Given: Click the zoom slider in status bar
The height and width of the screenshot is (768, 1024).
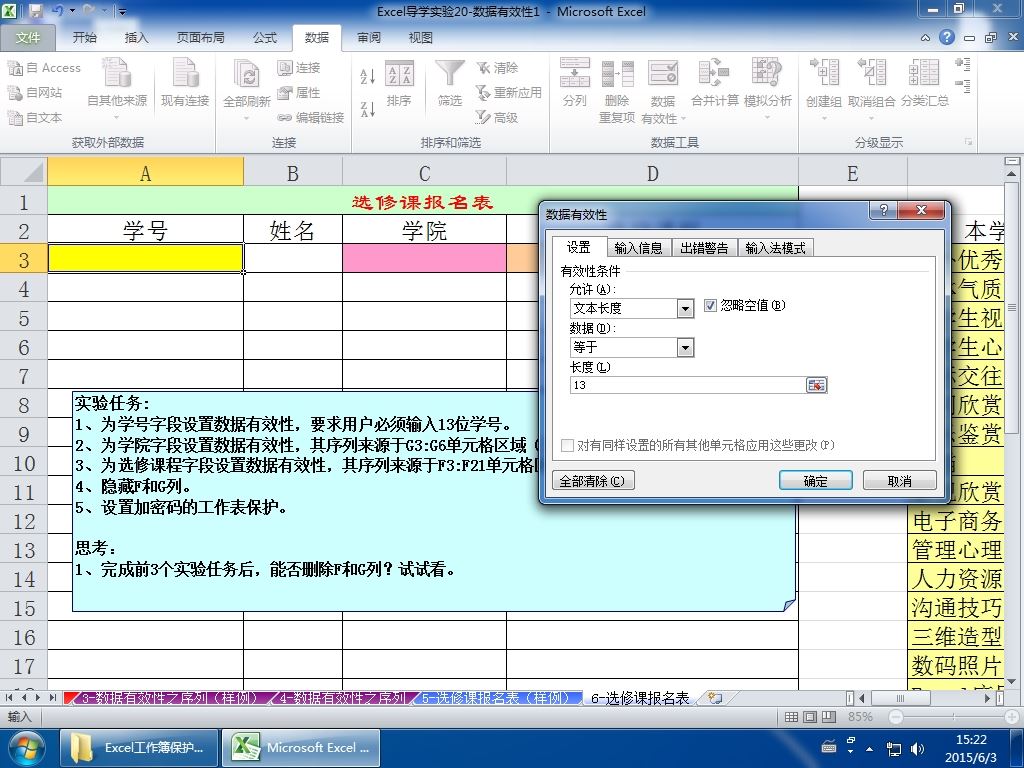Looking at the screenshot, I should (x=955, y=717).
